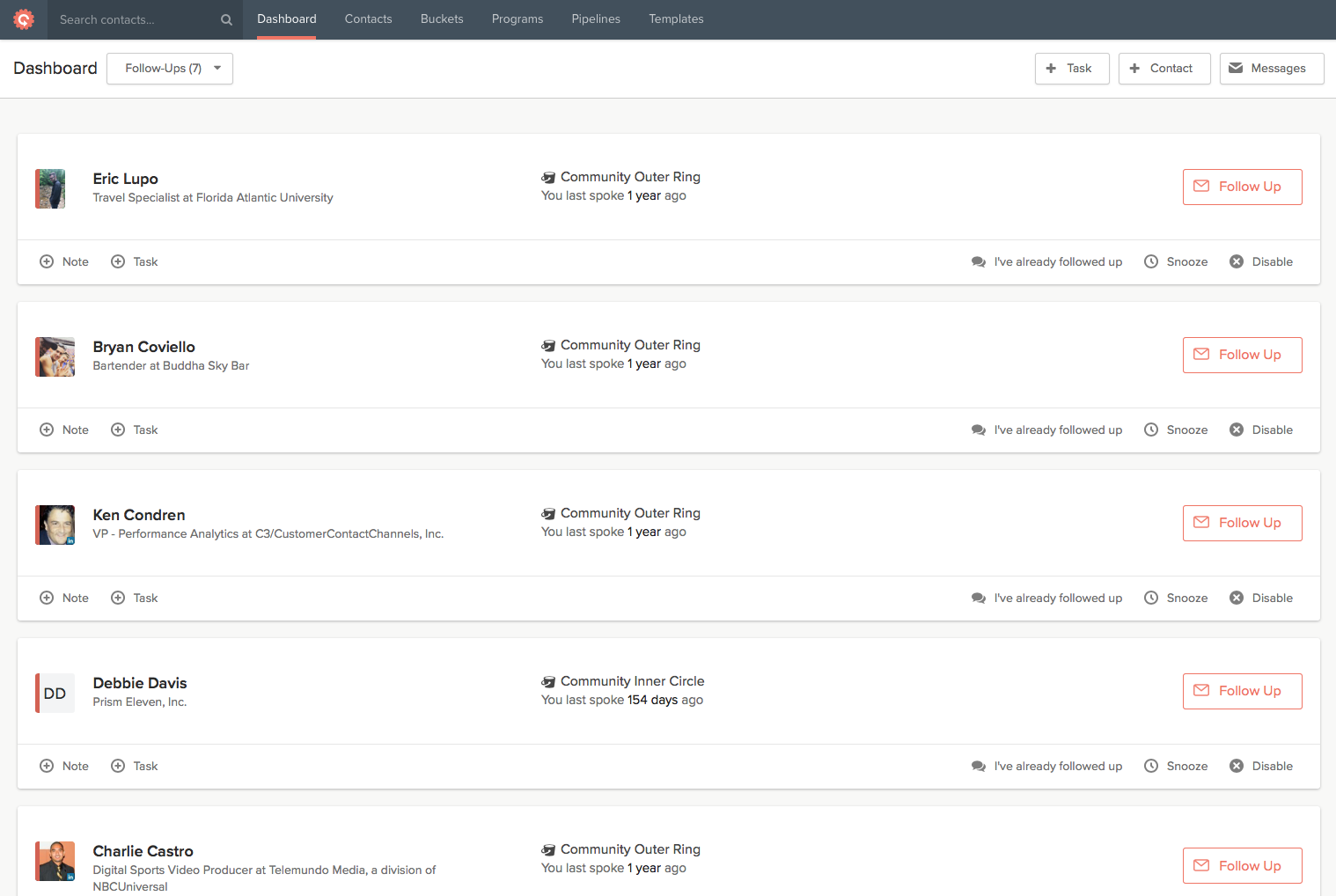Click Bryan Coviello's Community Outer Ring bucket

(x=621, y=345)
